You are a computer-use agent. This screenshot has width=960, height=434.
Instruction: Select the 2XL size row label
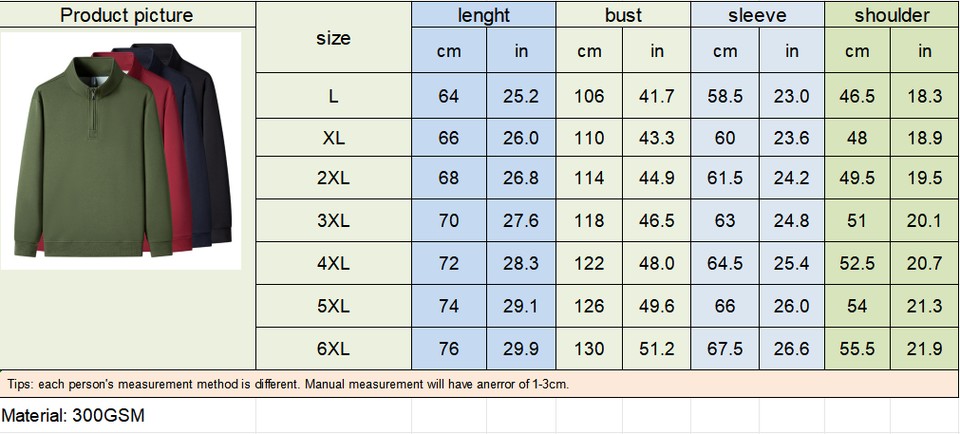333,178
